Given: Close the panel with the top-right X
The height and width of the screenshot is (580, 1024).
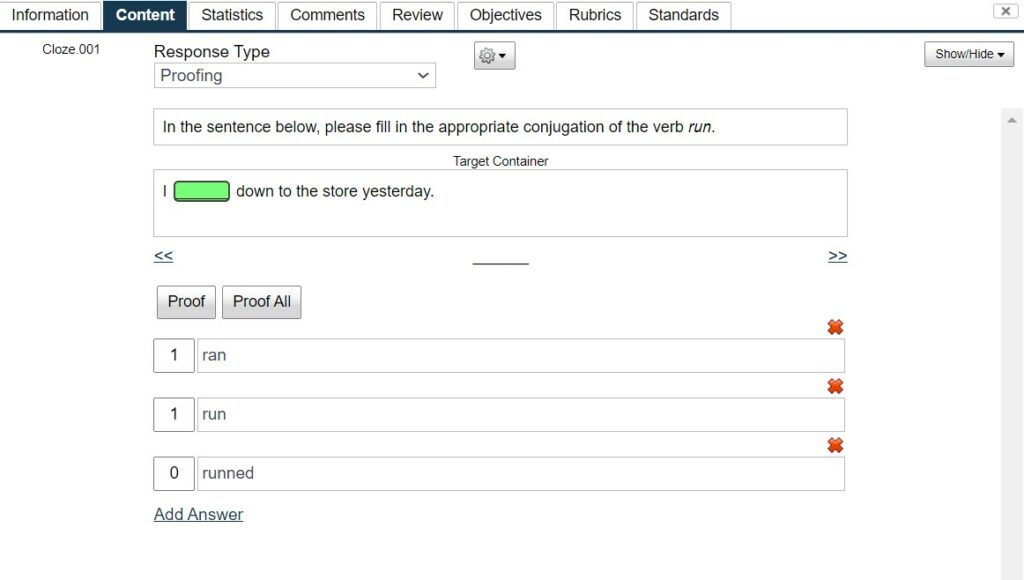Looking at the screenshot, I should 1005,11.
